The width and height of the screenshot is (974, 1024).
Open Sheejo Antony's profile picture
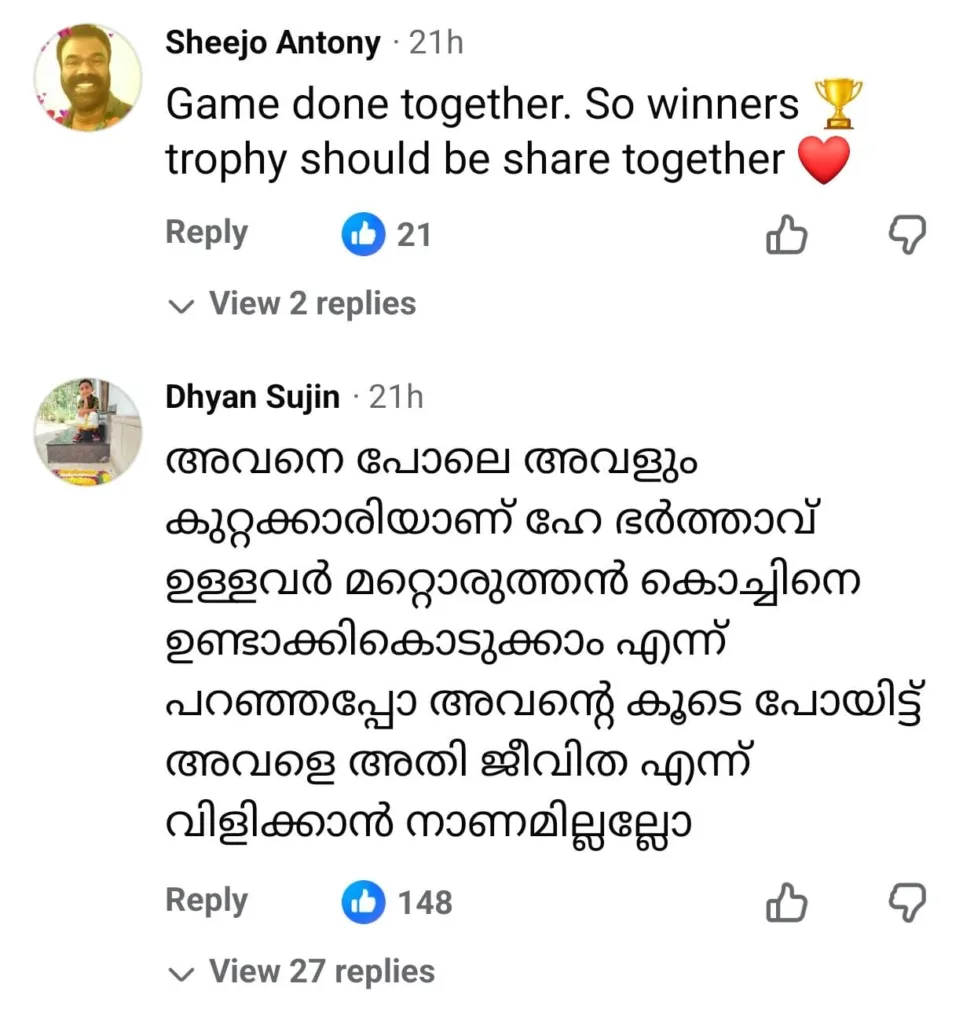pyautogui.click(x=88, y=77)
